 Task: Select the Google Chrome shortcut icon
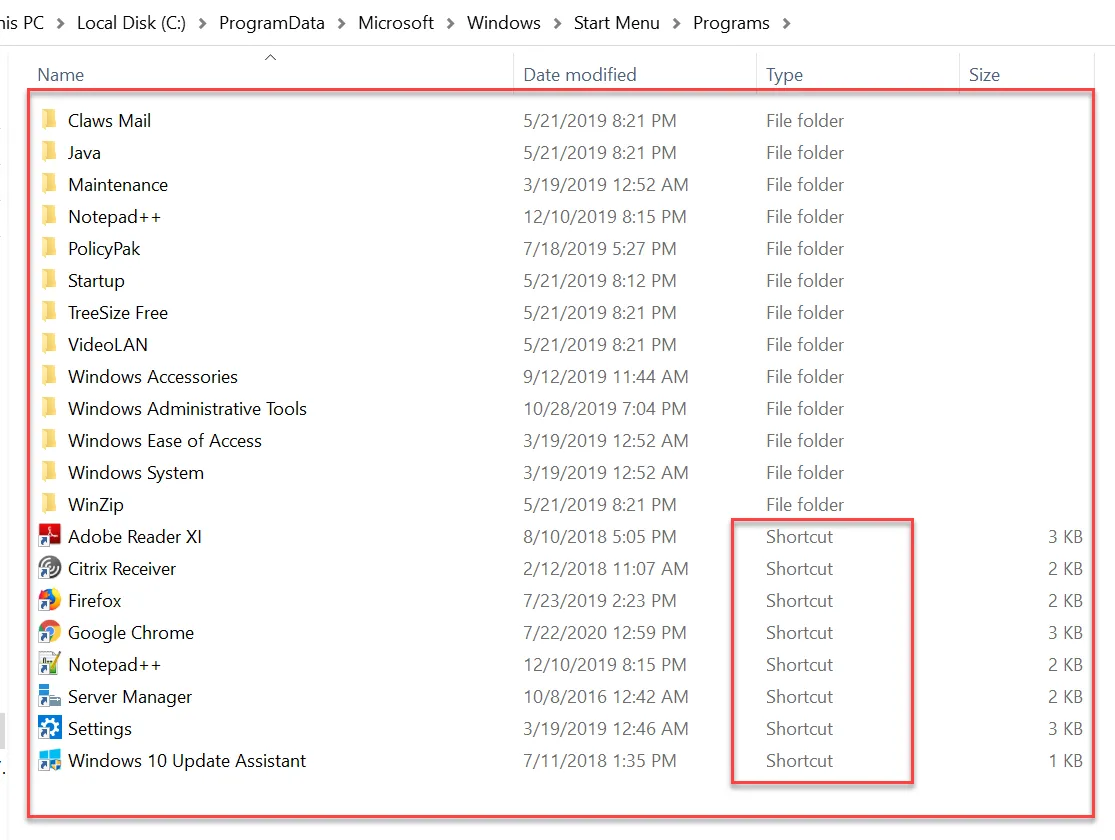49,633
